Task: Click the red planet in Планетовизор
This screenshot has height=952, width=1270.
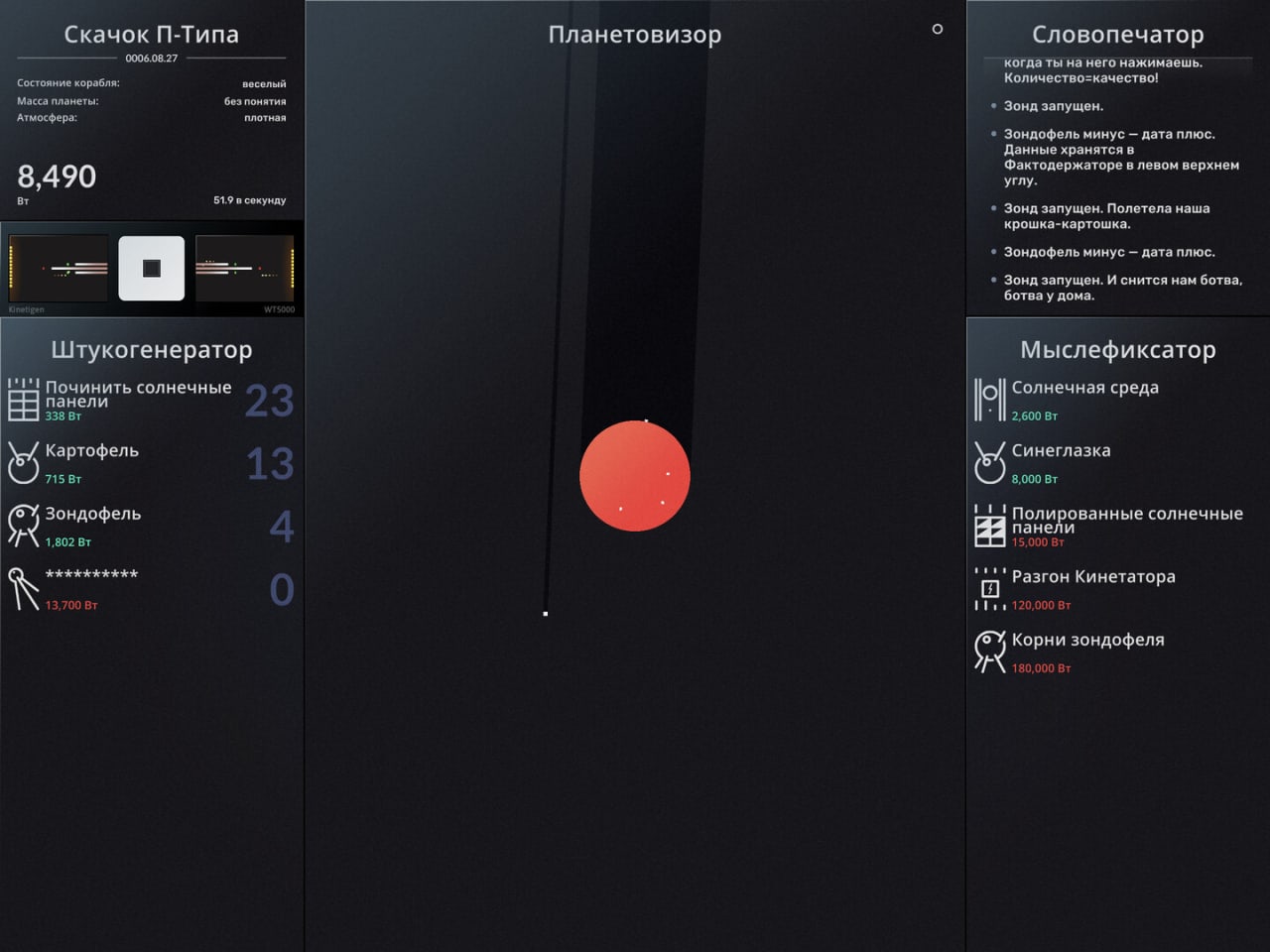Action: (x=635, y=476)
